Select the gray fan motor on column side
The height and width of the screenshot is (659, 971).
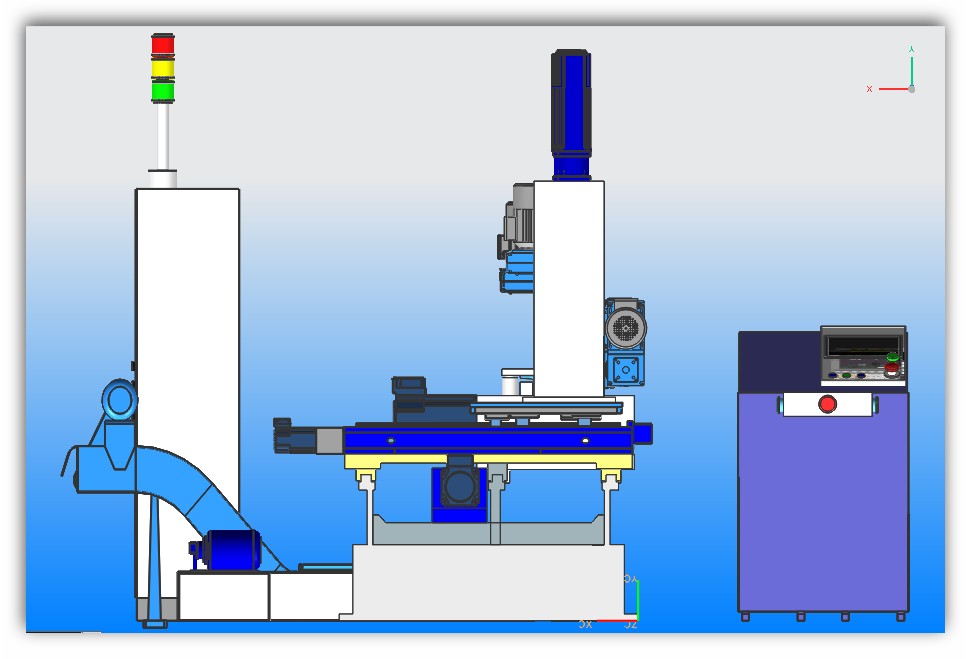(x=626, y=328)
